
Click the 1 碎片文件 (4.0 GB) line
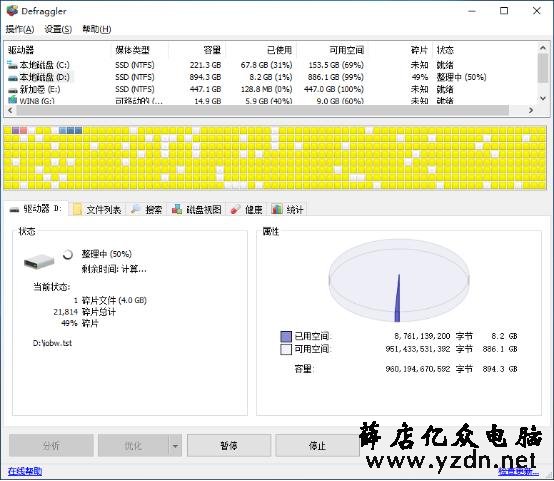[110, 300]
